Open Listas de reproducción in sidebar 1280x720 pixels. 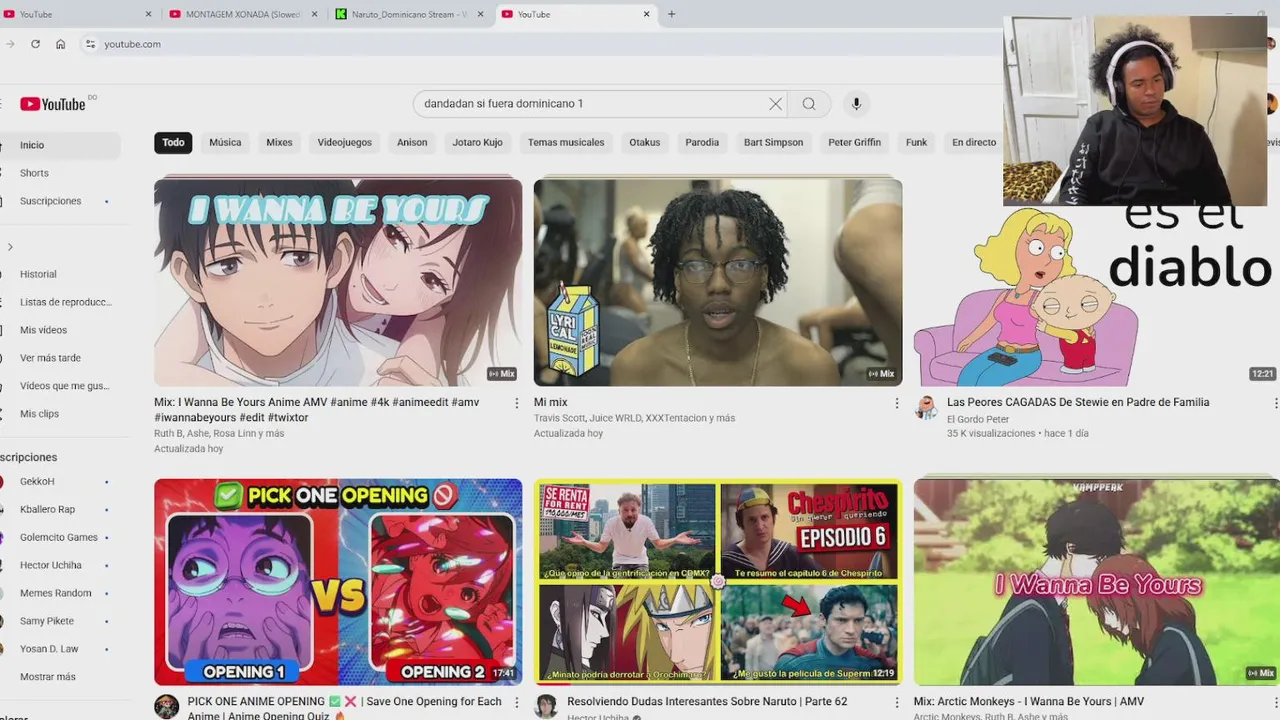[x=60, y=302]
